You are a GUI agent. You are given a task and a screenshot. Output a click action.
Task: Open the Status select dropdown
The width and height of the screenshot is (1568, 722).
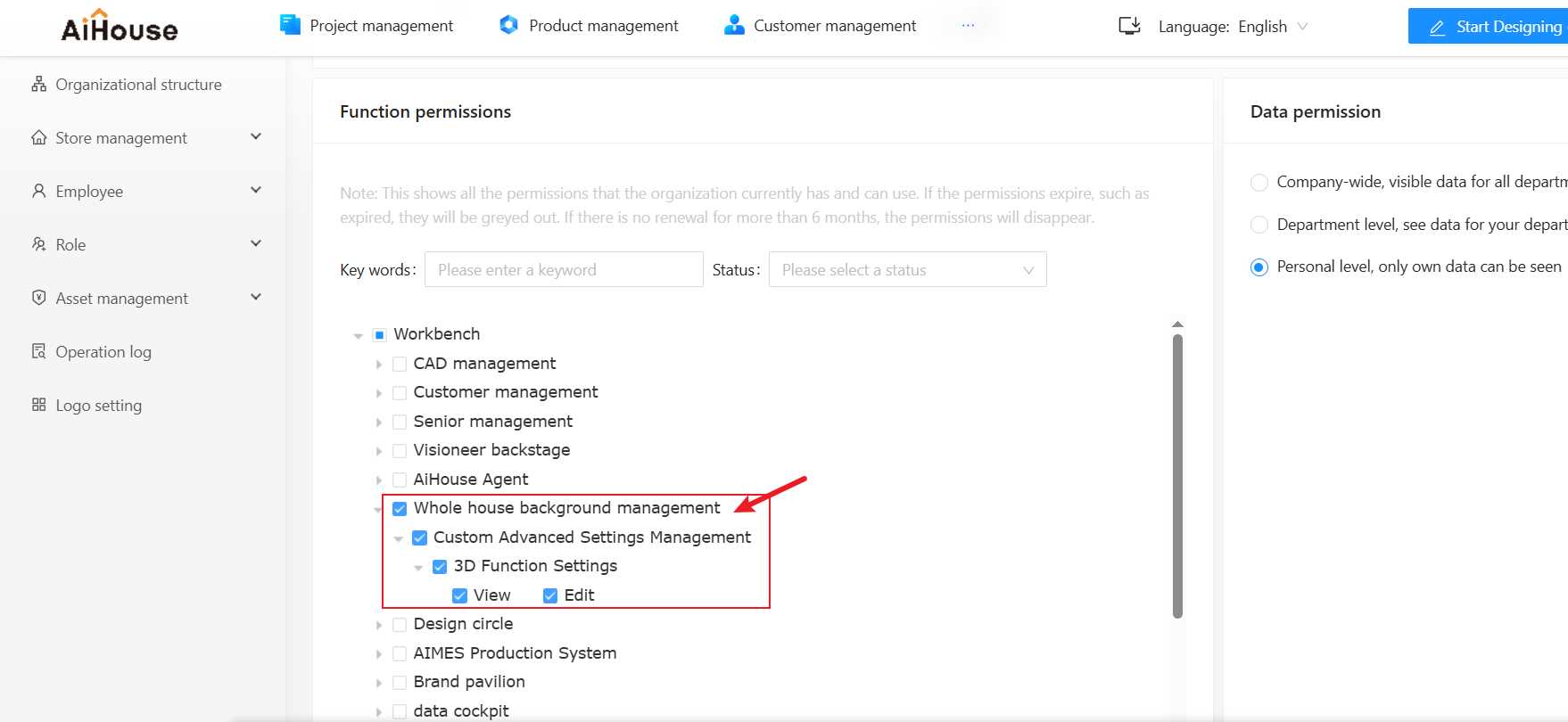(x=907, y=269)
